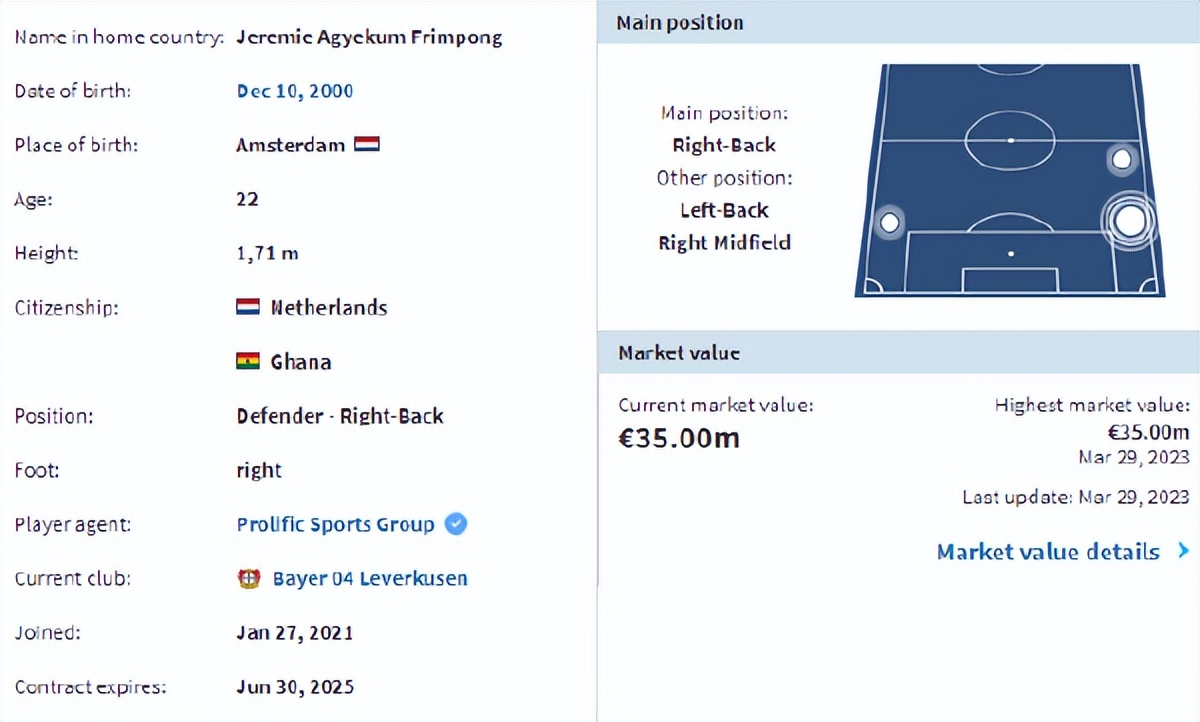Click the Market value section header
1200x722 pixels.
[x=679, y=353]
